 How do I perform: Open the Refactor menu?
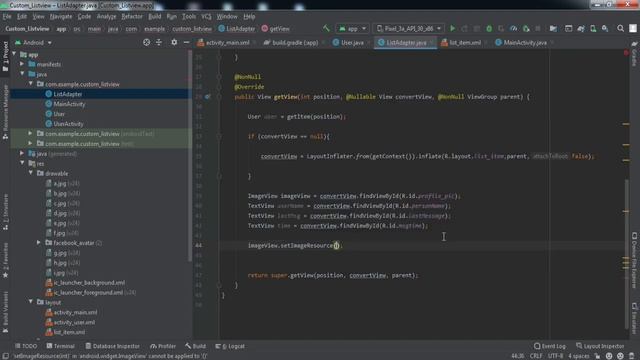tap(132, 16)
